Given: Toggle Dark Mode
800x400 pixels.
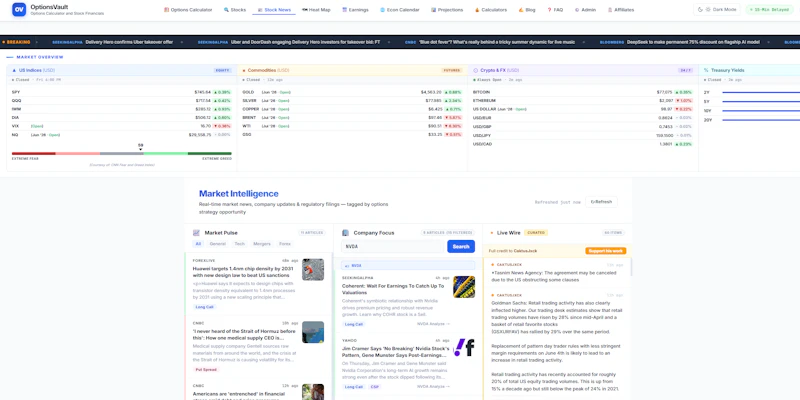Looking at the screenshot, I should [716, 10].
